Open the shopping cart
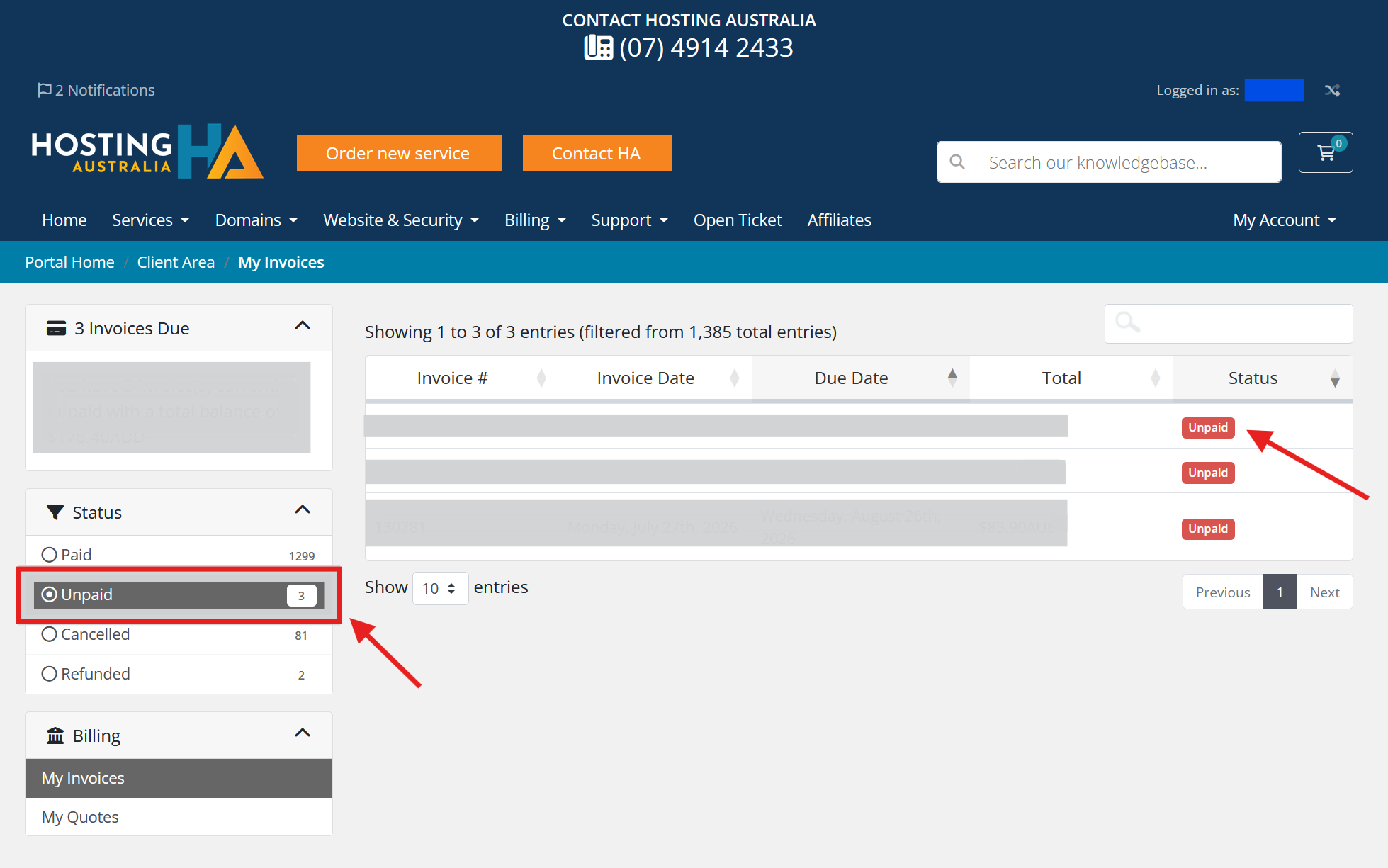Viewport: 1388px width, 868px height. [1326, 152]
